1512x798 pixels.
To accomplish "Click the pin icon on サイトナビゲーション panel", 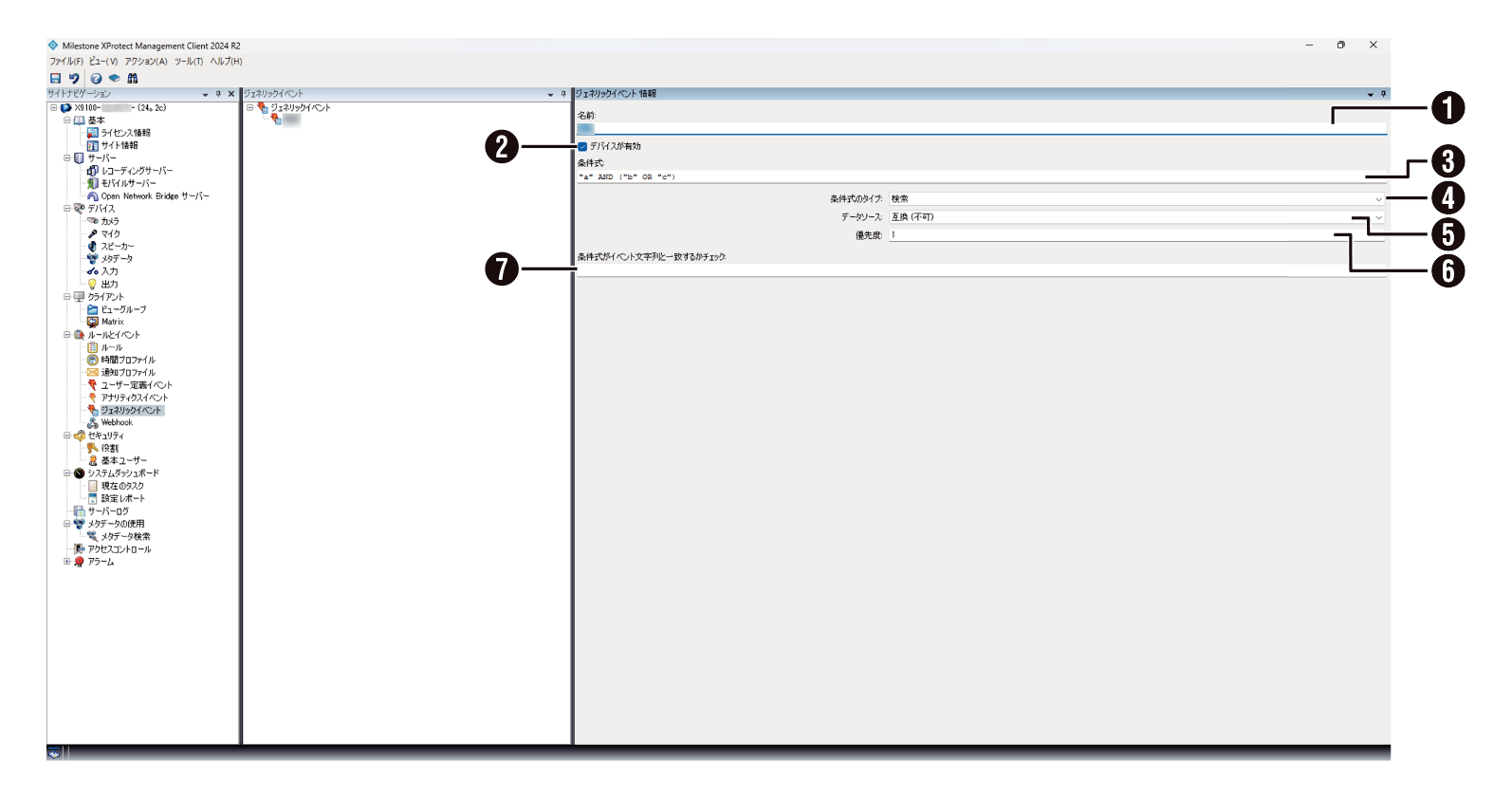I will tap(218, 94).
